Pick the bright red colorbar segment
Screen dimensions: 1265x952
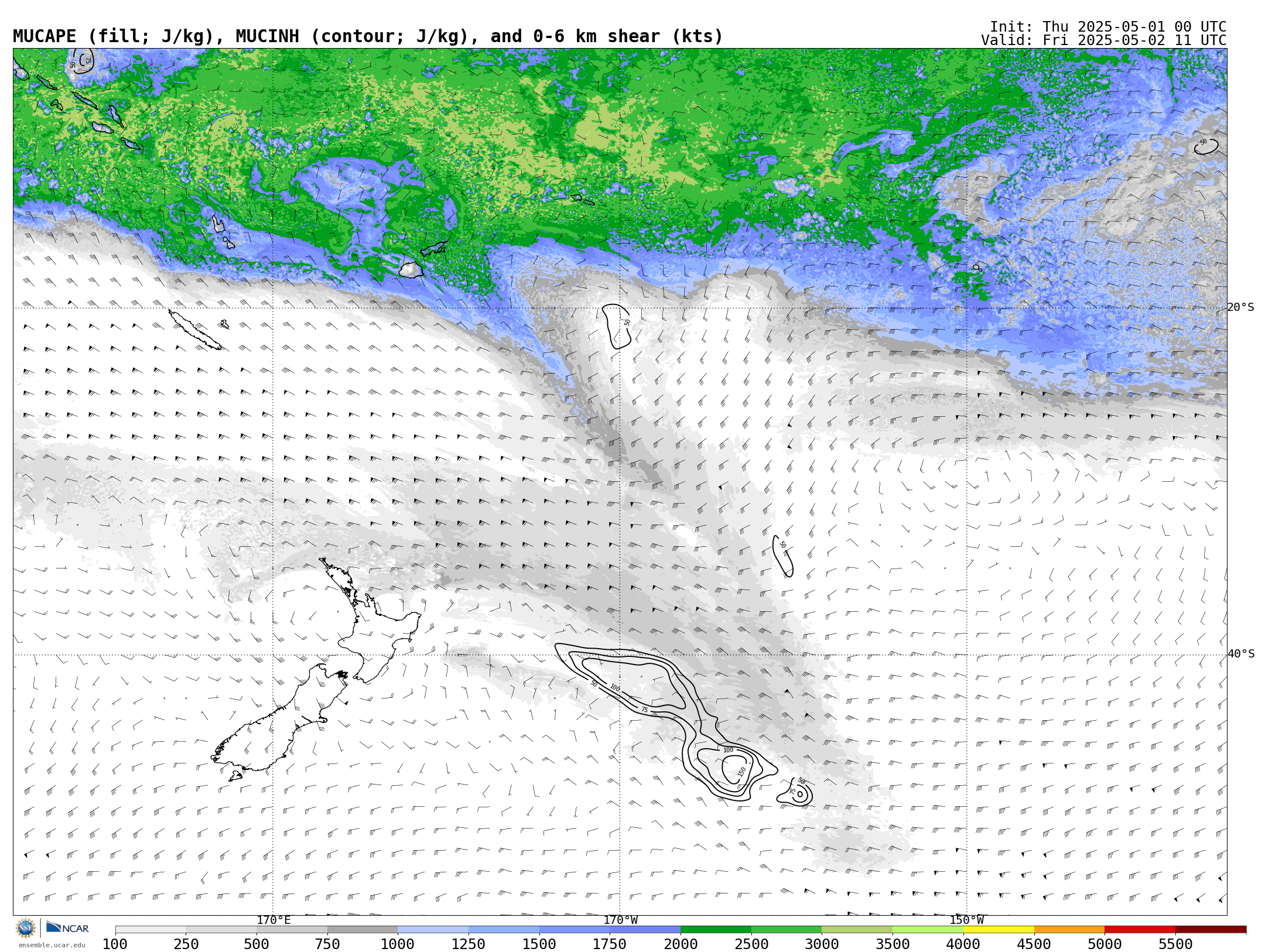1140,929
